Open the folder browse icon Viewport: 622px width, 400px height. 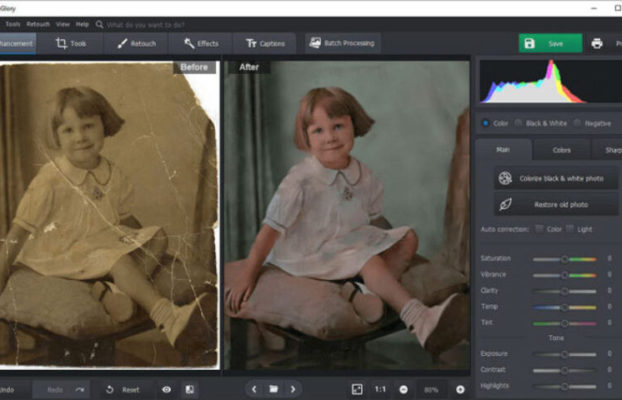[x=273, y=389]
